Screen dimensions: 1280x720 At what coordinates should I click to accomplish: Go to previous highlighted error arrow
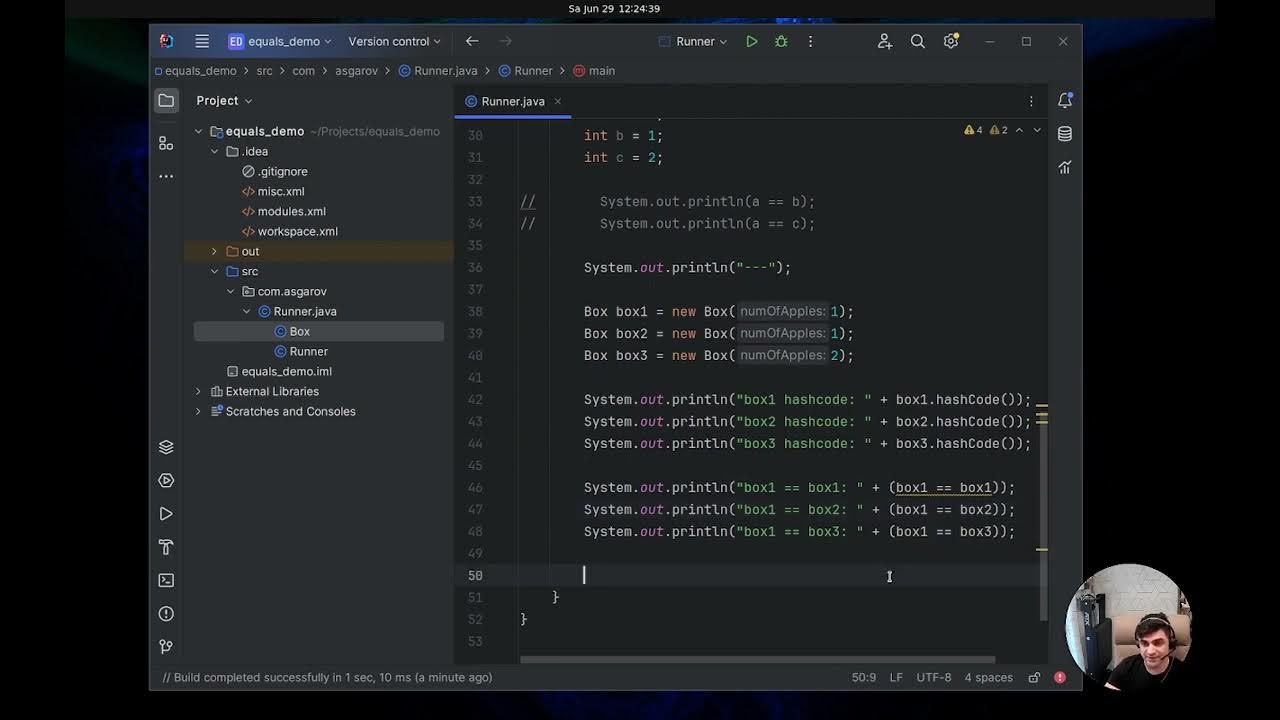pos(1019,131)
